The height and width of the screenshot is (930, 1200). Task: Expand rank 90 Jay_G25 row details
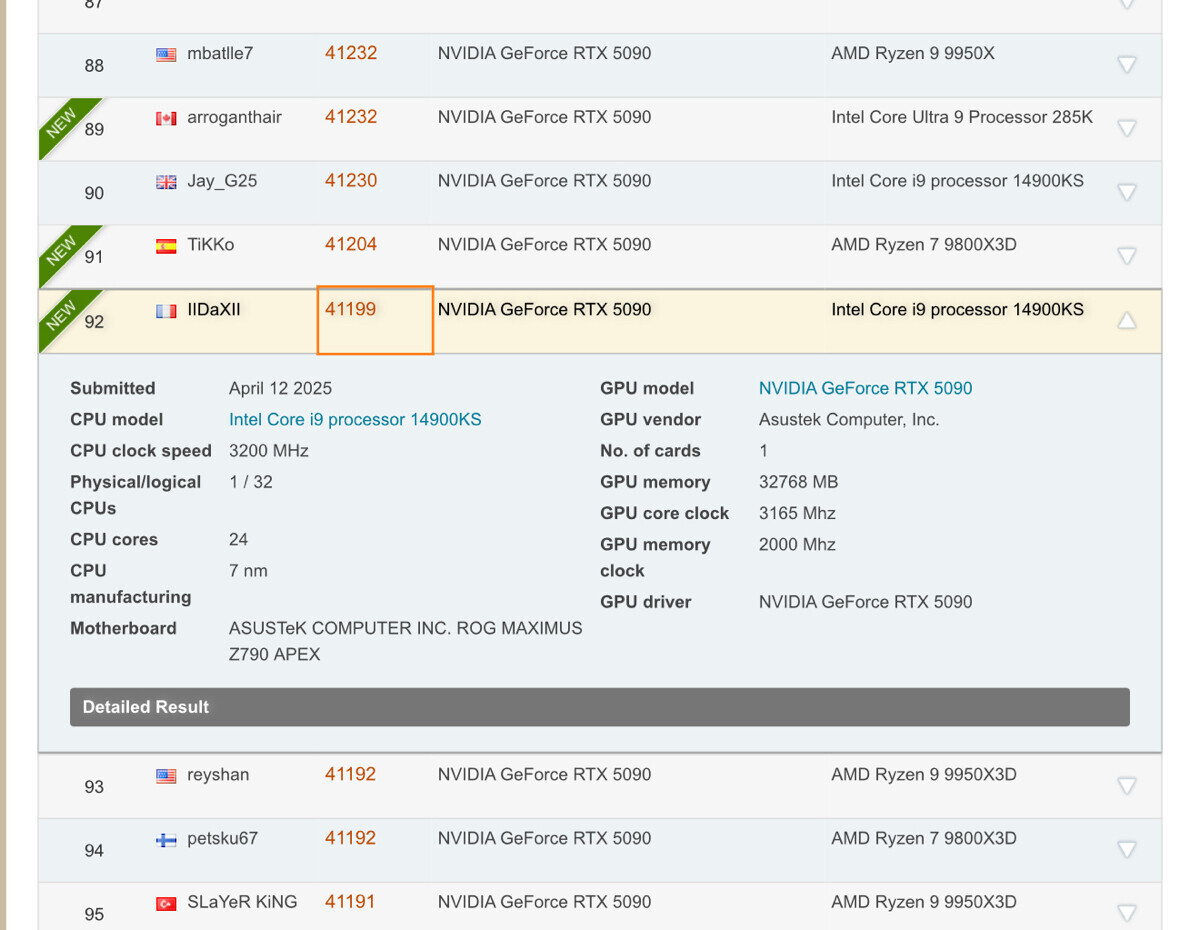1126,192
